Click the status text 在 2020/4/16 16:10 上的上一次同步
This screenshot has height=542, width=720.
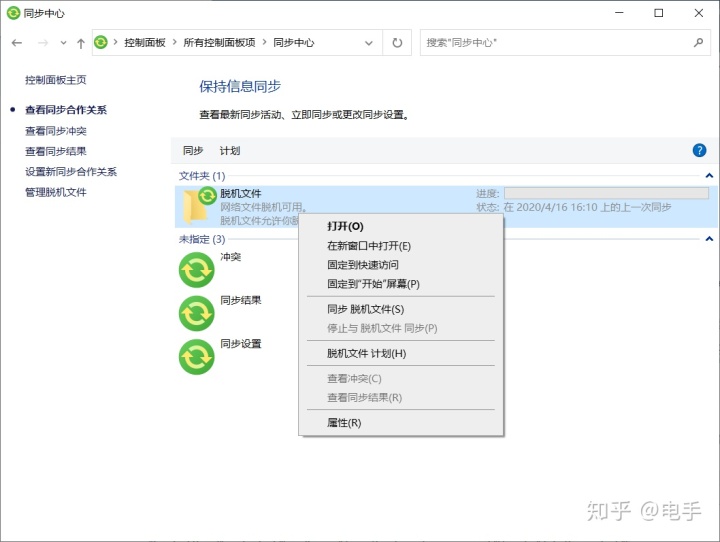[587, 207]
